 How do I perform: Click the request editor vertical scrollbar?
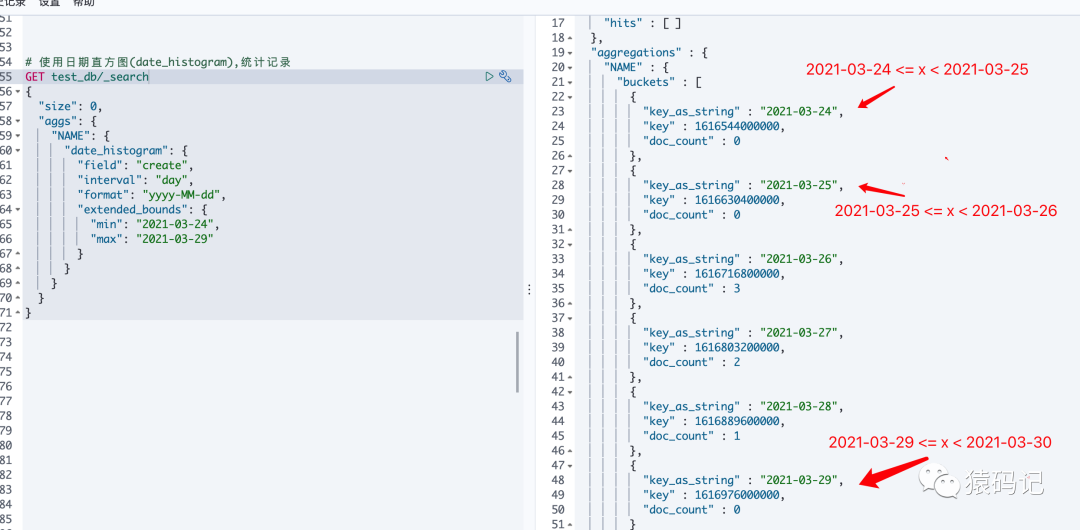click(x=517, y=363)
